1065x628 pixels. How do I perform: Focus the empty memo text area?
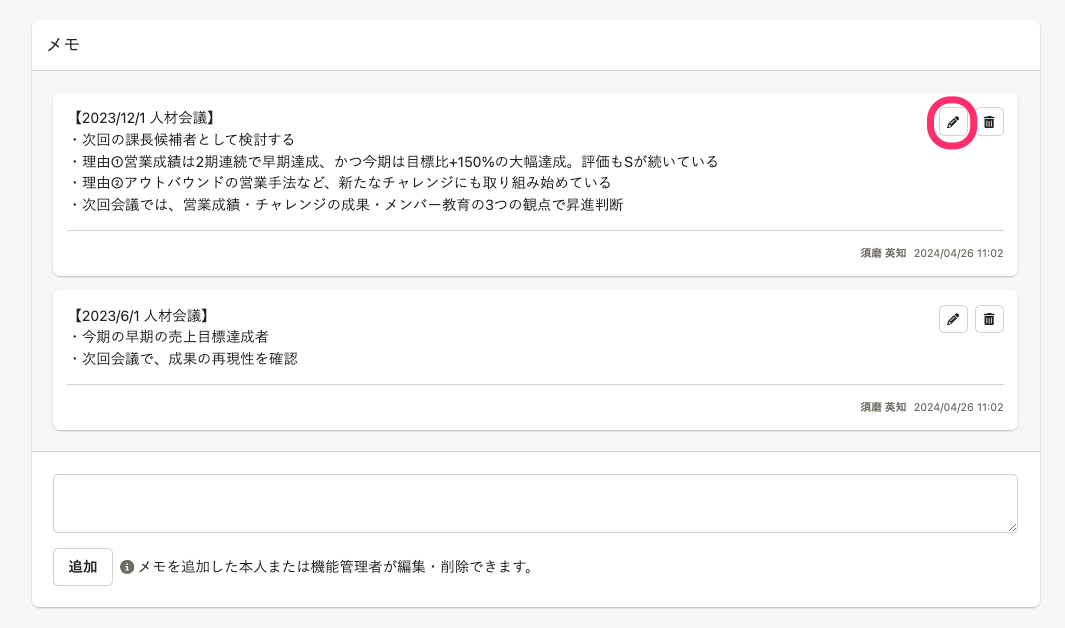535,503
